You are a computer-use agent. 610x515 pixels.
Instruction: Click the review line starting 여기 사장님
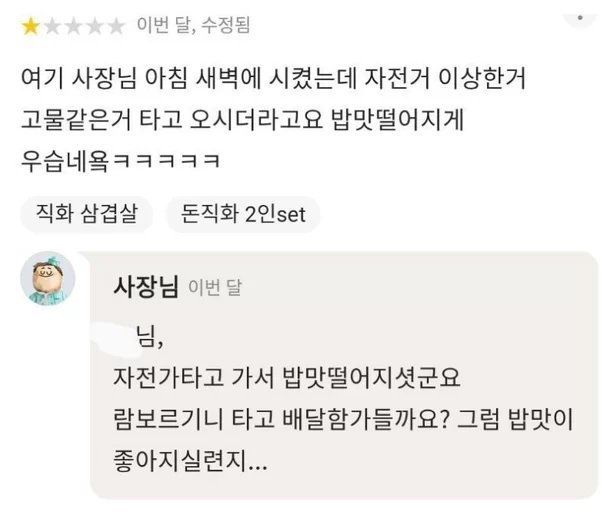[x=273, y=78]
